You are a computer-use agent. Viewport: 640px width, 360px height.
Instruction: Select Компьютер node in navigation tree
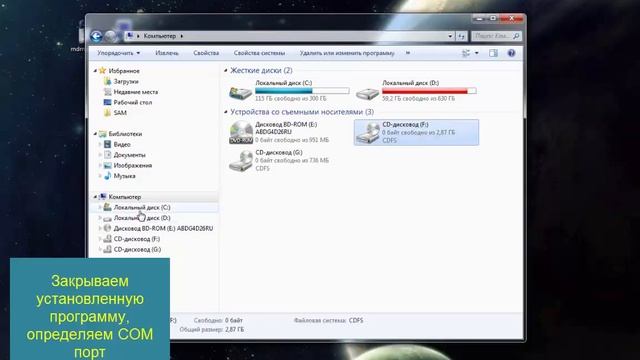[124, 197]
